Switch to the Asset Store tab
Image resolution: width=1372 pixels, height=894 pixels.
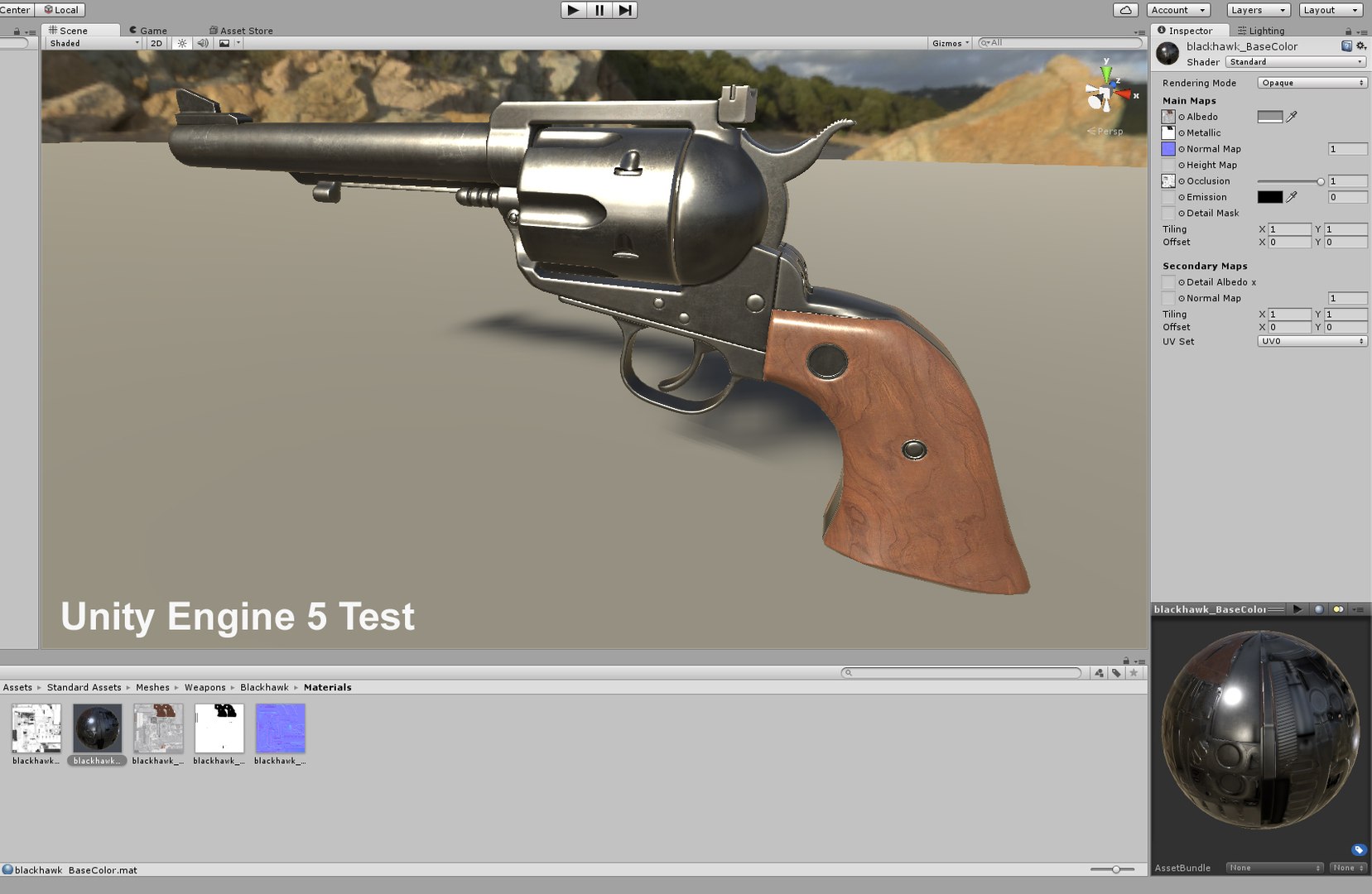[241, 31]
